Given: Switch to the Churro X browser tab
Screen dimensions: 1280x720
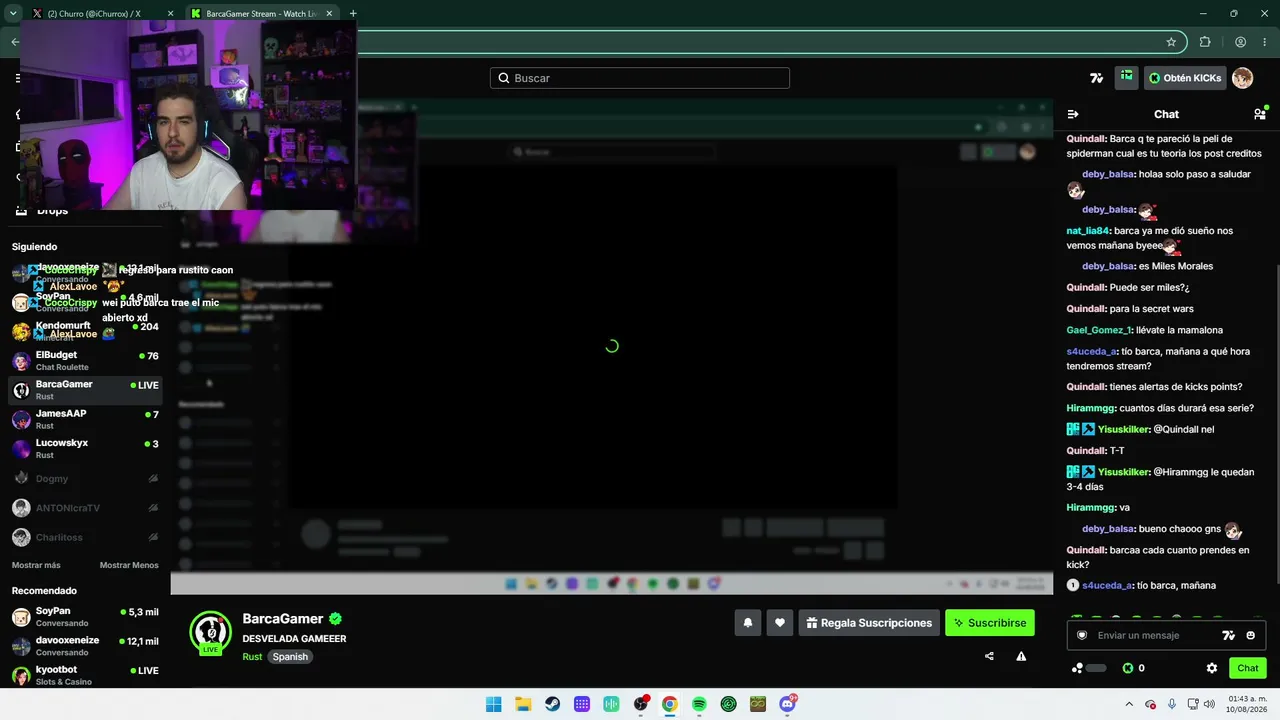Looking at the screenshot, I should 100,14.
